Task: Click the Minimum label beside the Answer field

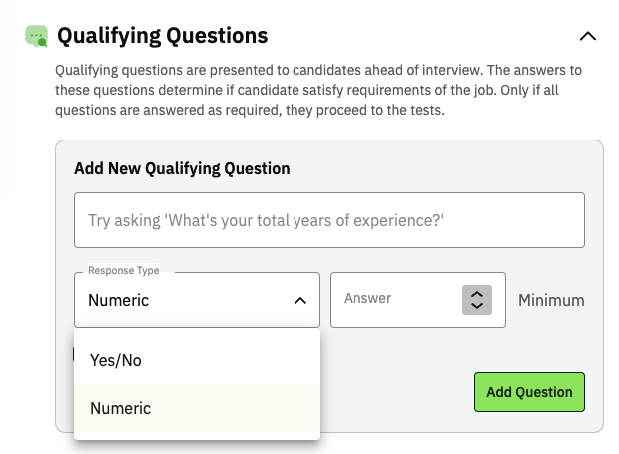Action: 551,300
